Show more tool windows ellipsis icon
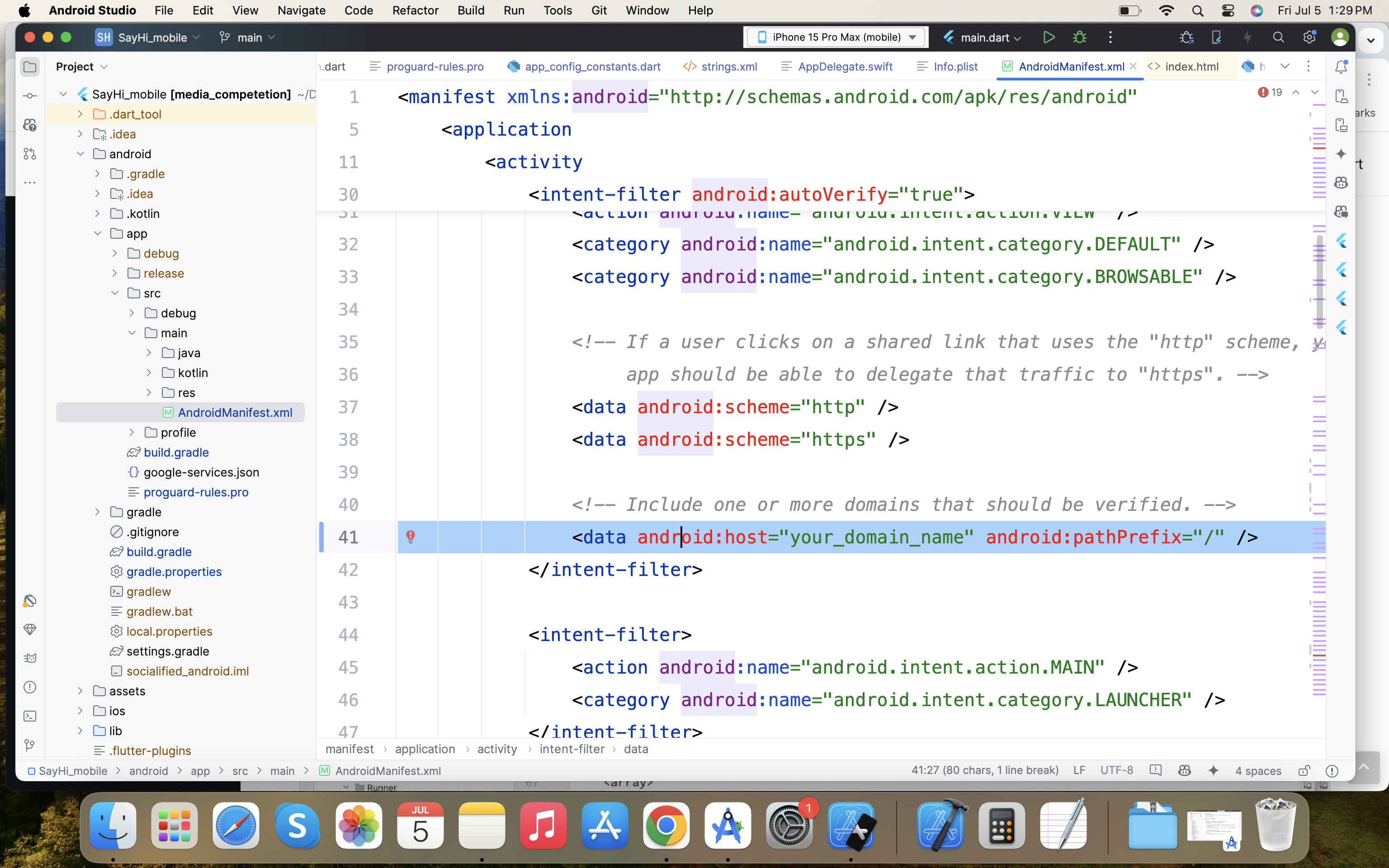 30,183
